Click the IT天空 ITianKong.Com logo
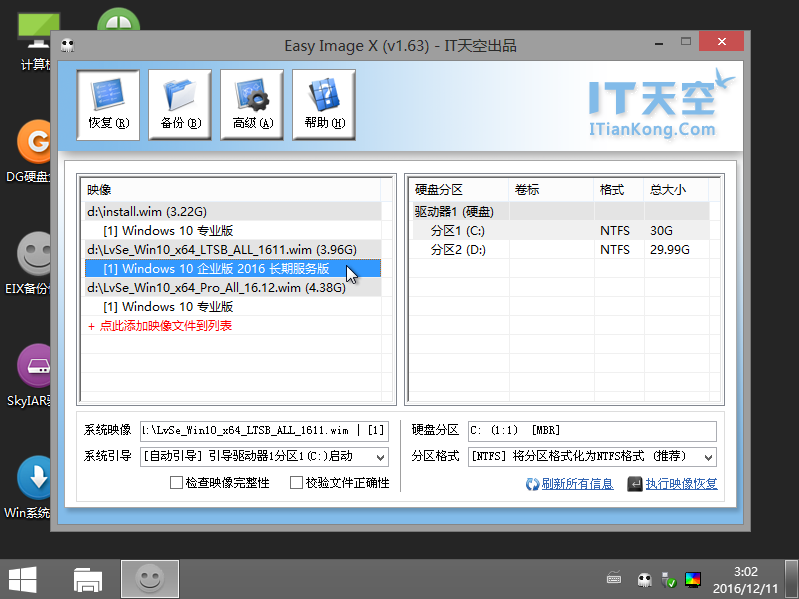 tap(661, 106)
